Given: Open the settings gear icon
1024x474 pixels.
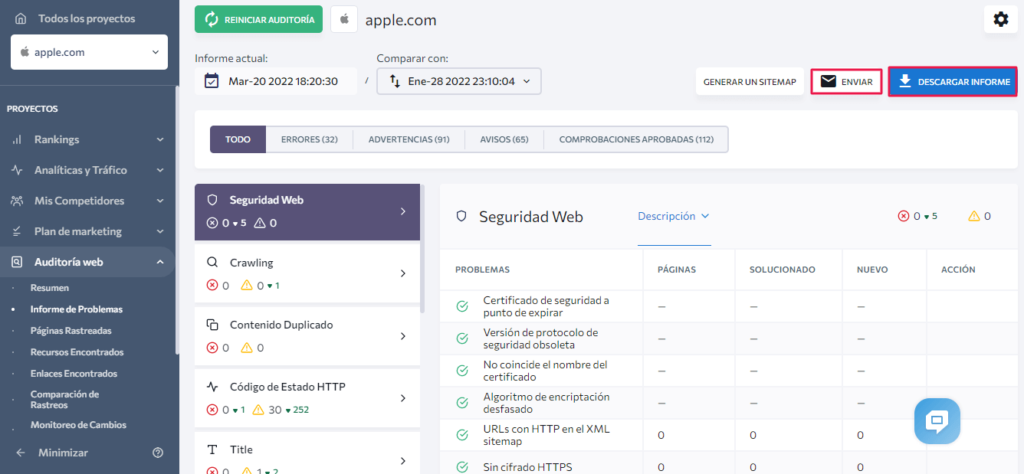Looking at the screenshot, I should [x=1000, y=20].
